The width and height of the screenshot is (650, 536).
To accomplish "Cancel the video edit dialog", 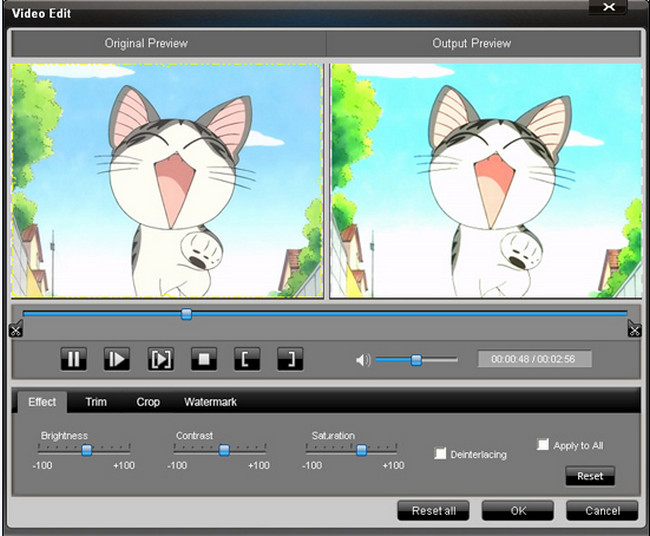I will pos(602,511).
